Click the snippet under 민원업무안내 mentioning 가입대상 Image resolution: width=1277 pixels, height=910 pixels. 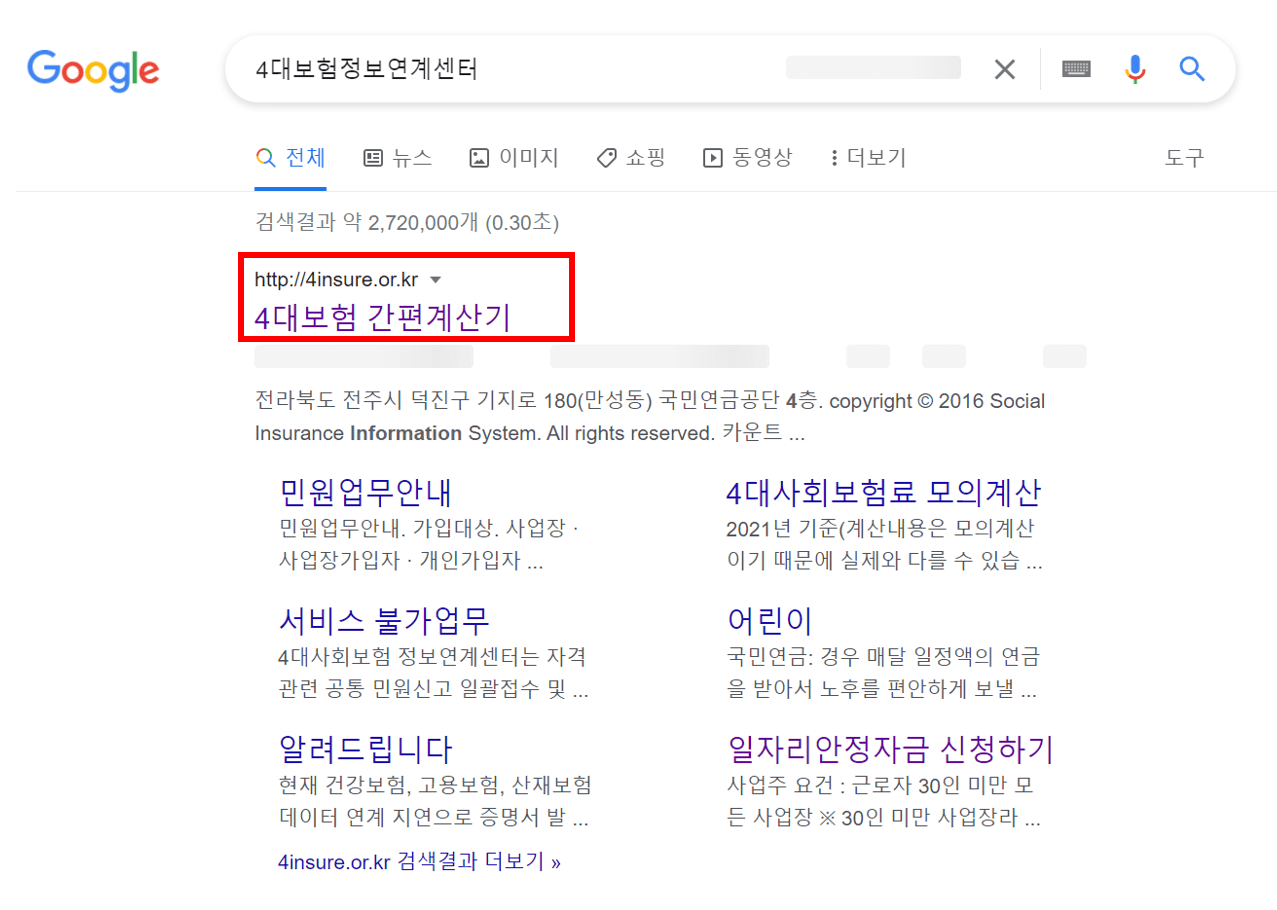click(429, 545)
